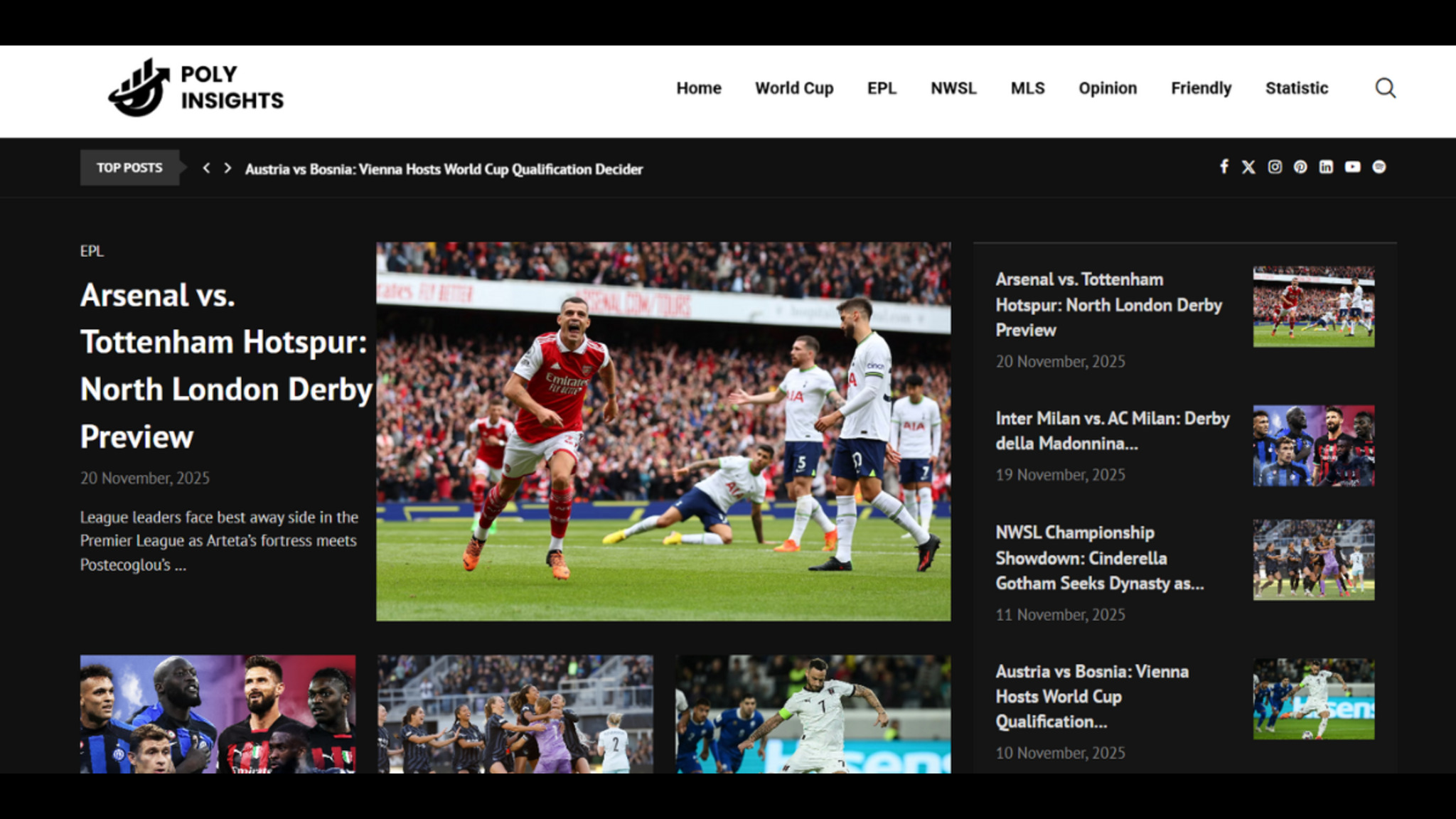The image size is (1456, 819).
Task: Click the Spotify social icon
Action: 1379,166
